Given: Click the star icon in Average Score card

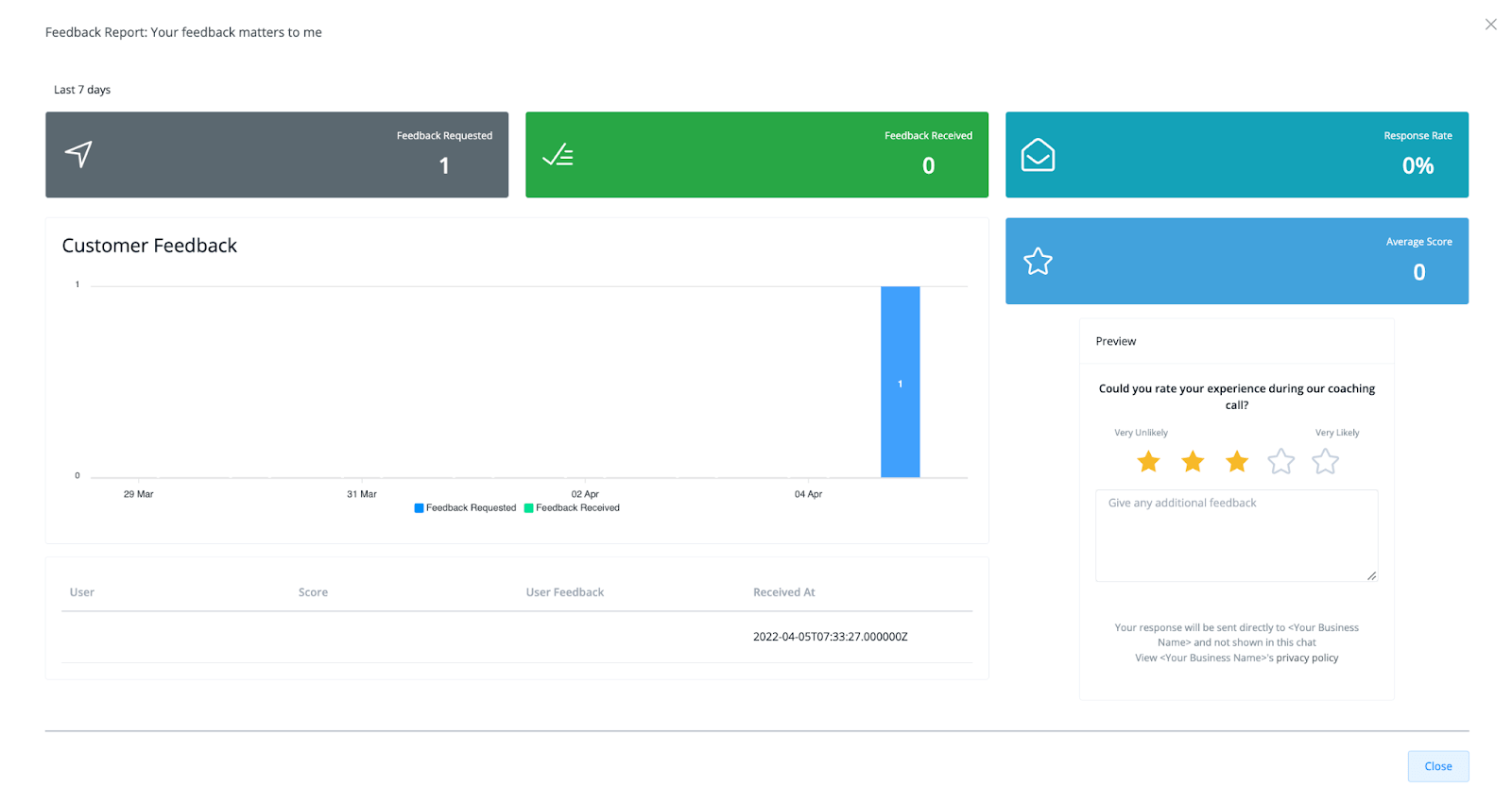Looking at the screenshot, I should [x=1038, y=261].
